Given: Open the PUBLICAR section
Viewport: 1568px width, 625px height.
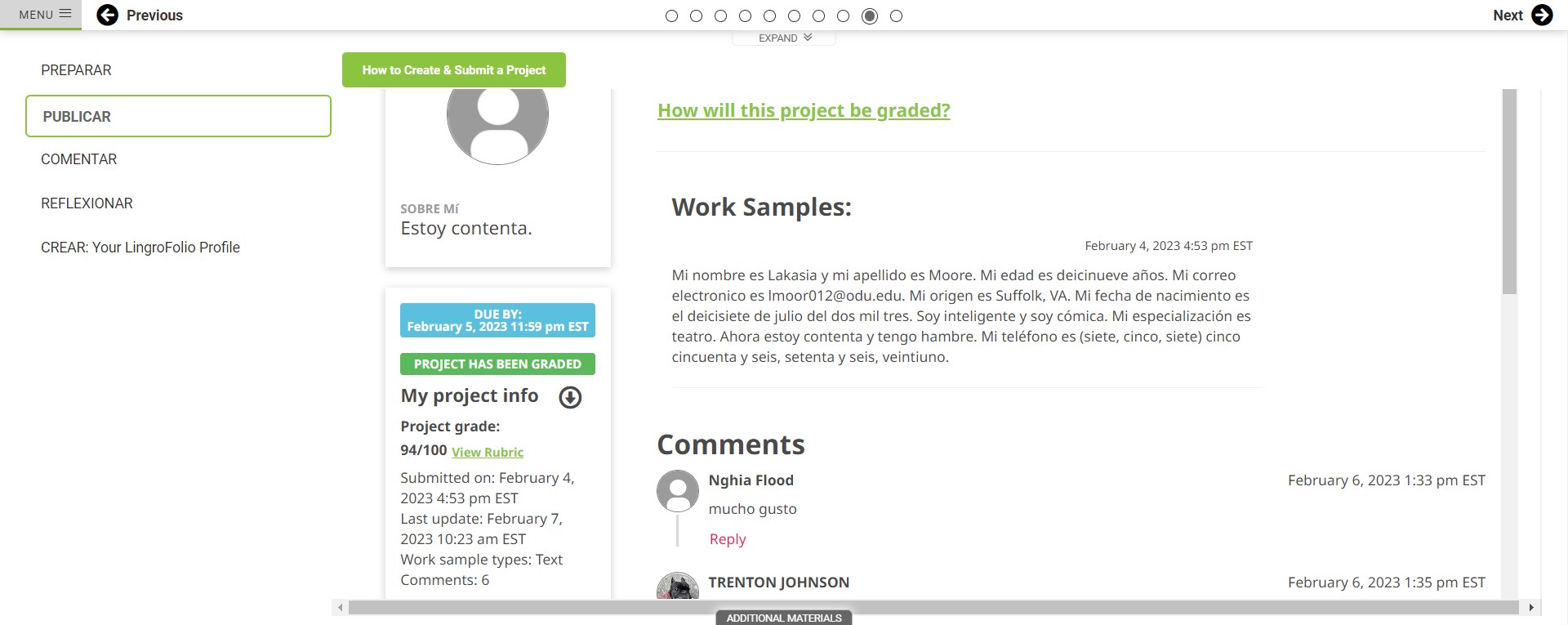Looking at the screenshot, I should (178, 116).
